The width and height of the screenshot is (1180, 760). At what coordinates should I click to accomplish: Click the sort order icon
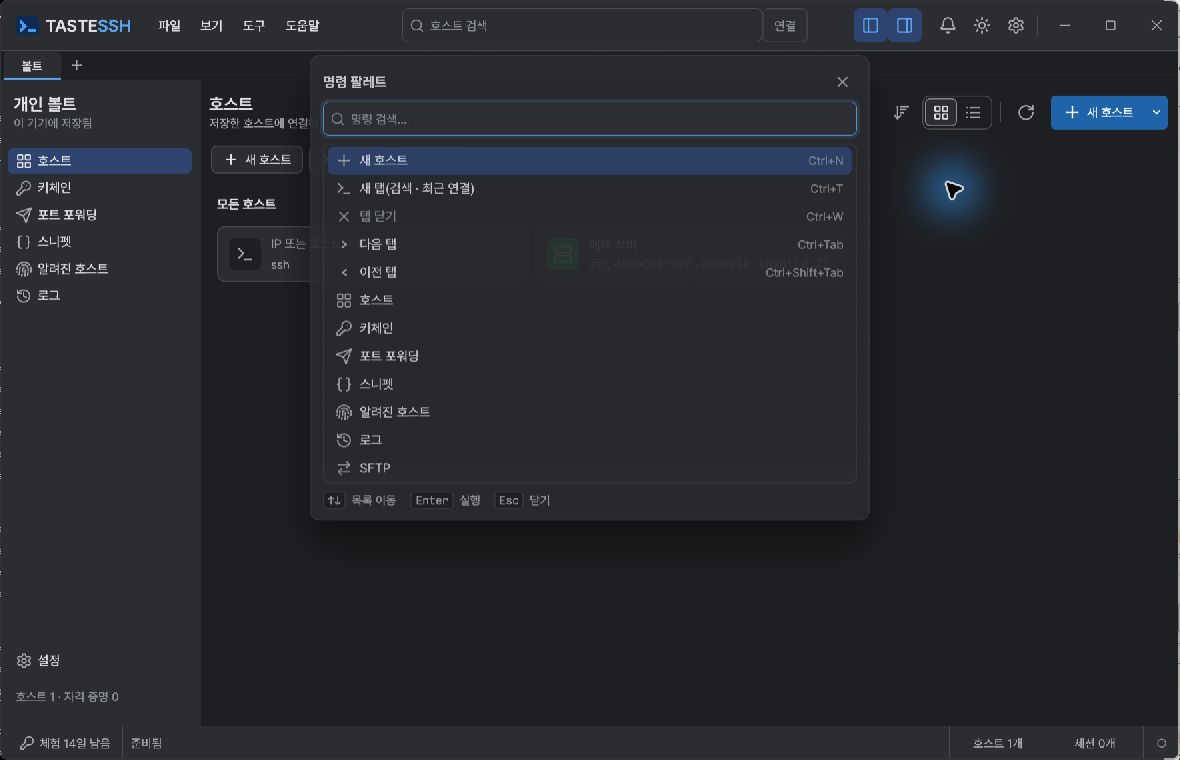pyautogui.click(x=901, y=113)
